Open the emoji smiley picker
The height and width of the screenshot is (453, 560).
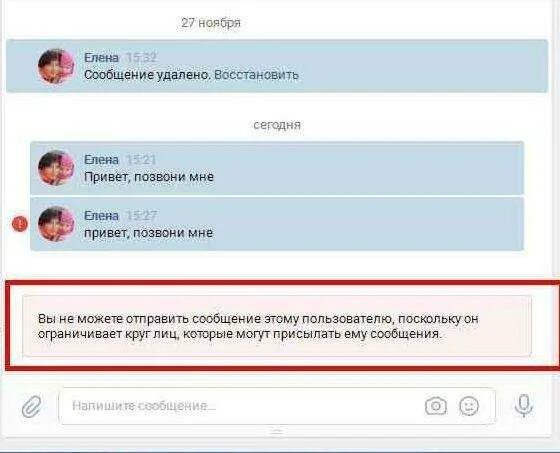coord(469,406)
